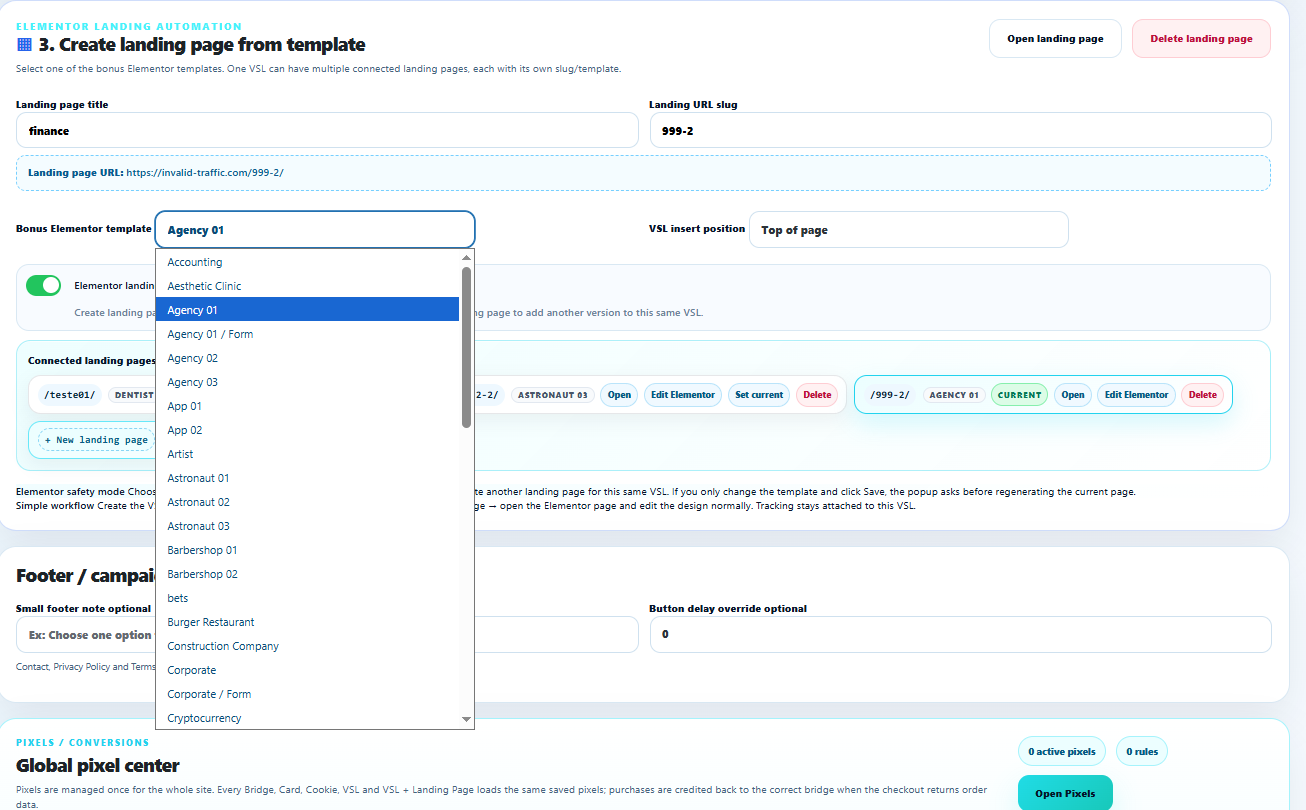Click Open landing page button

(1055, 39)
